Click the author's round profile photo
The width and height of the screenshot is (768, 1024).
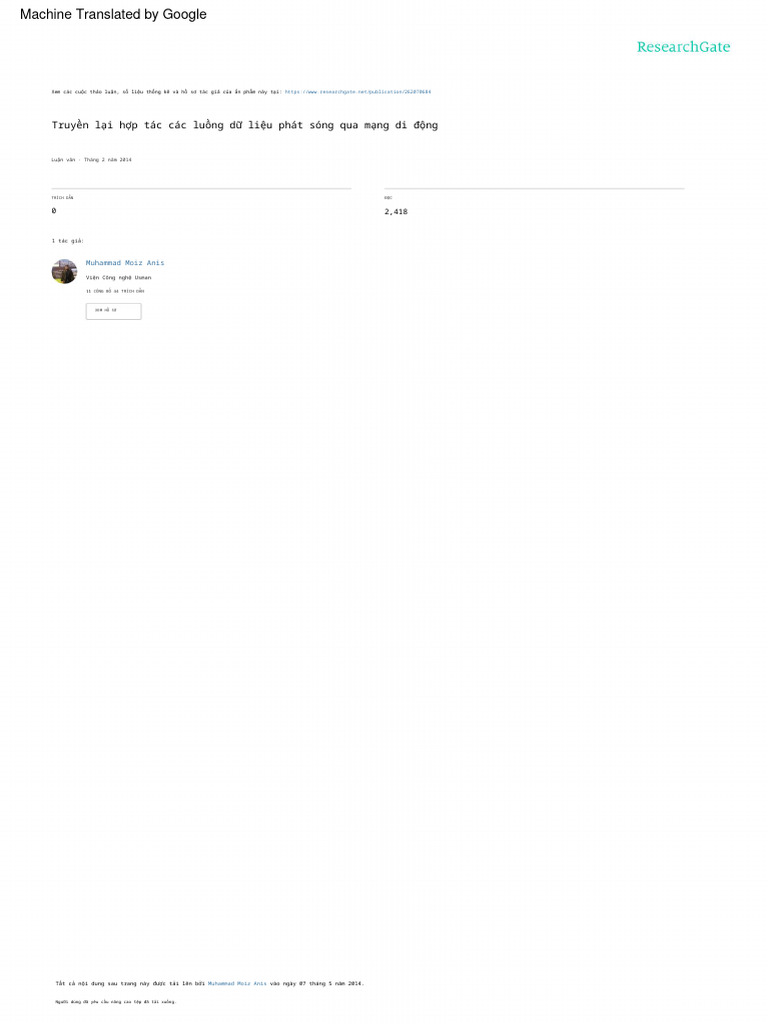tap(64, 271)
